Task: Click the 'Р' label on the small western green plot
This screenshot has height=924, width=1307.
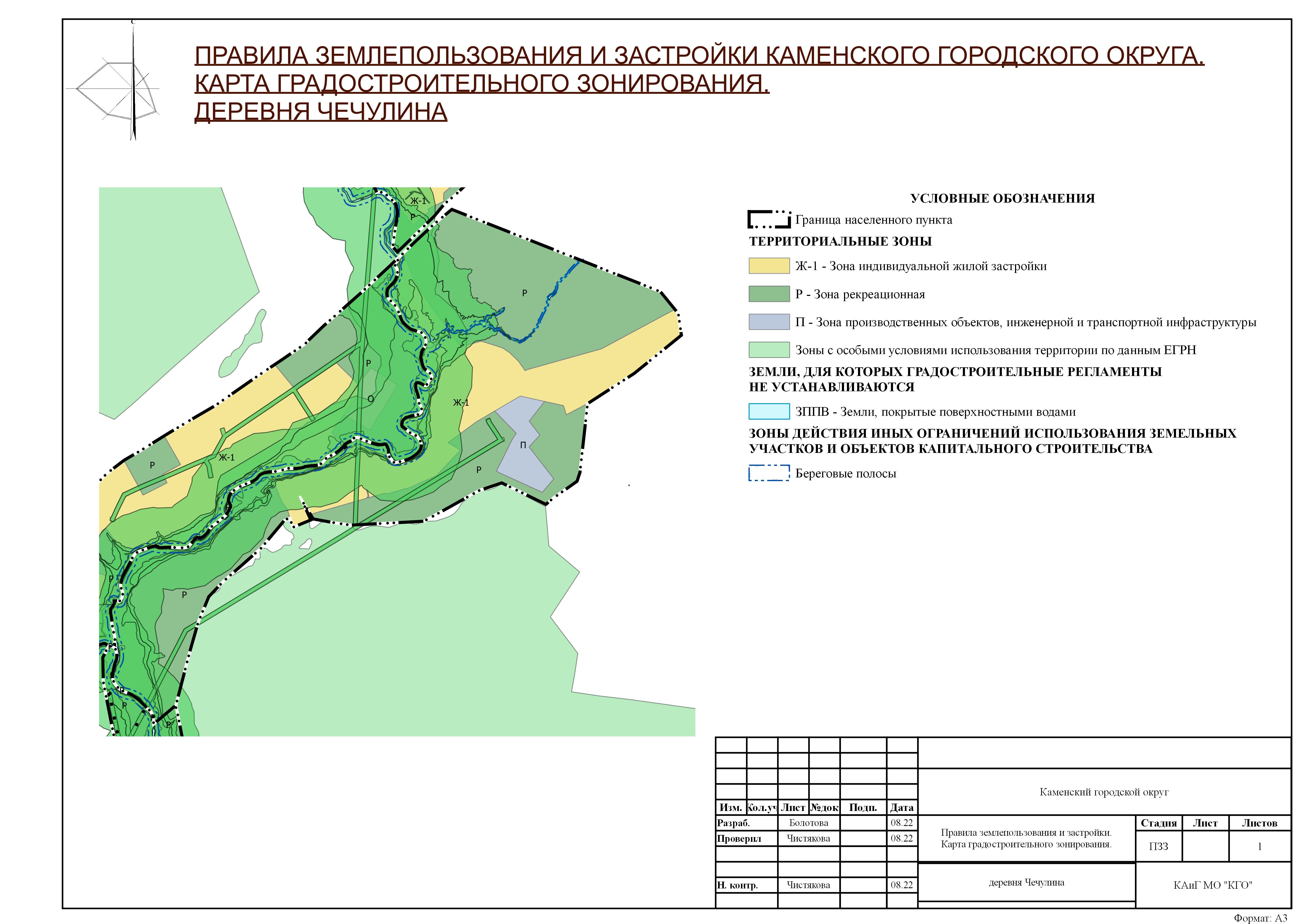Action: (152, 465)
